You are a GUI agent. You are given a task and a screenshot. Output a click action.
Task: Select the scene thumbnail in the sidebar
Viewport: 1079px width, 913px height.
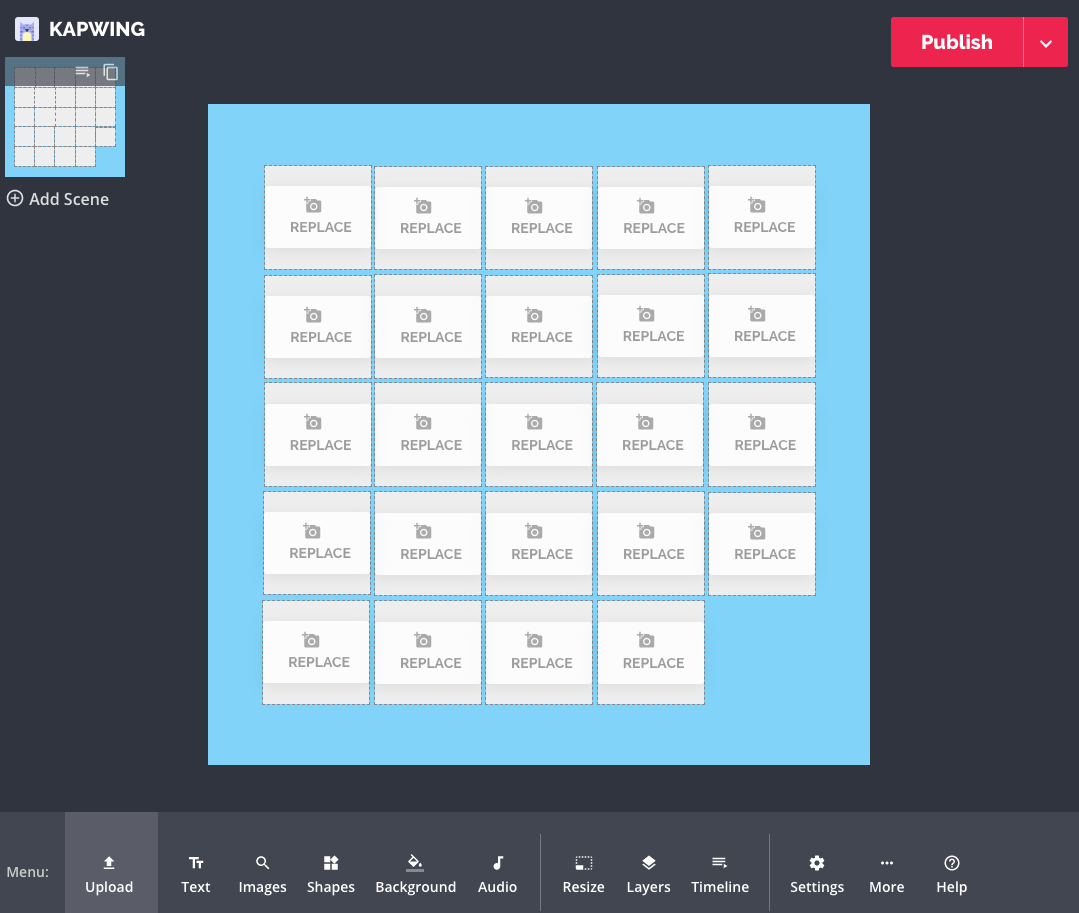[64, 127]
